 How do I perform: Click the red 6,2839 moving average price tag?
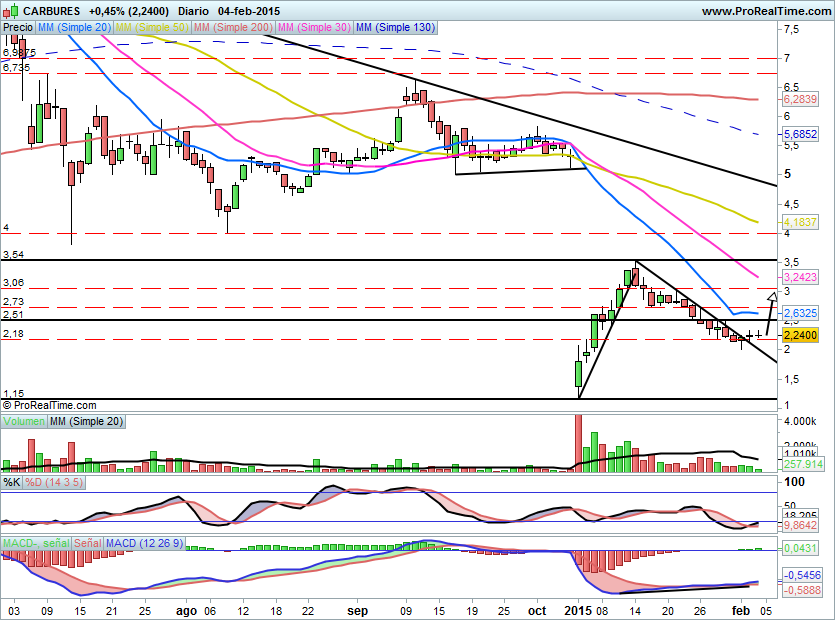tap(800, 100)
